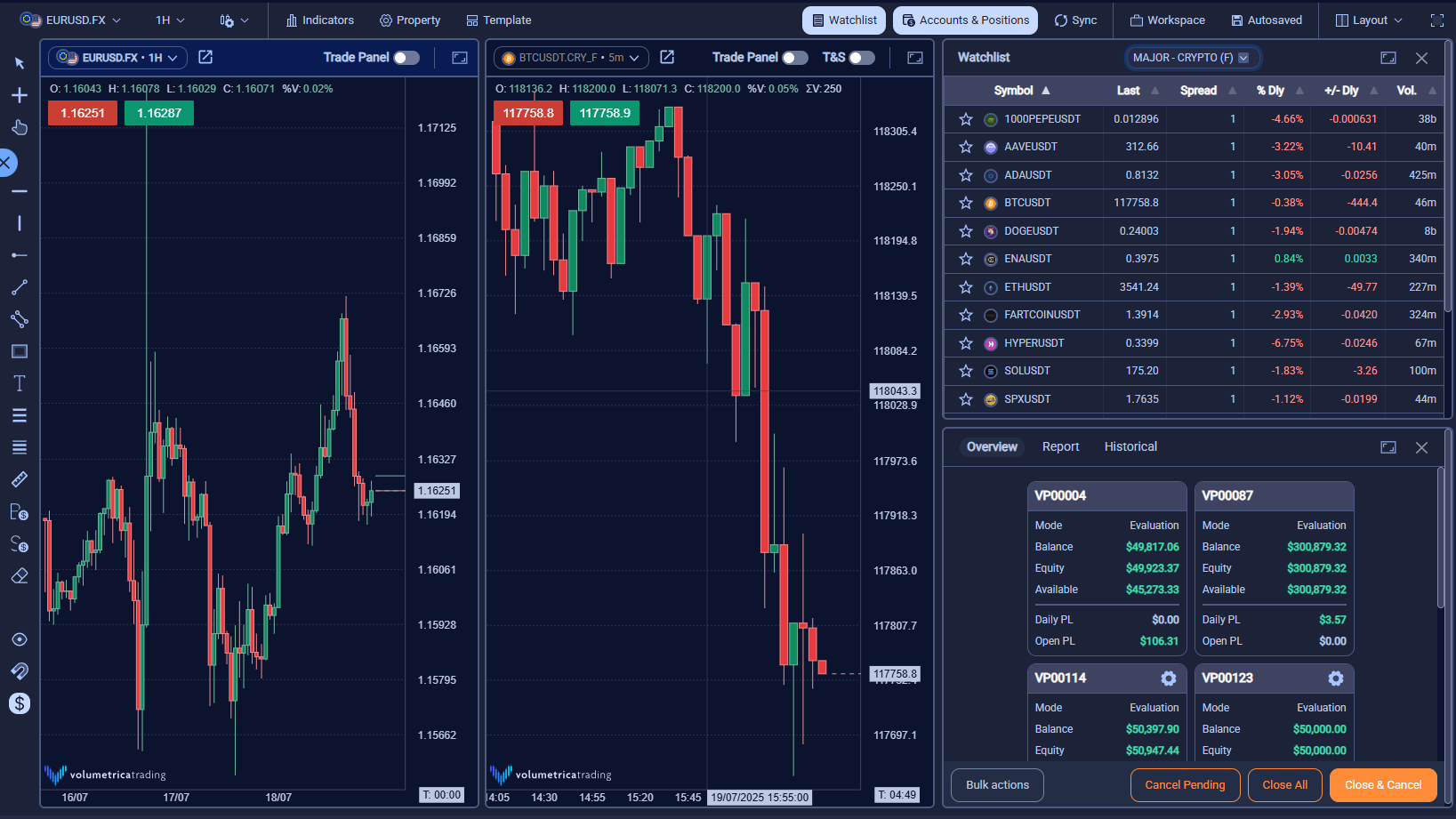Sort watchlist by % Dly column
1456x819 pixels.
click(x=1279, y=91)
